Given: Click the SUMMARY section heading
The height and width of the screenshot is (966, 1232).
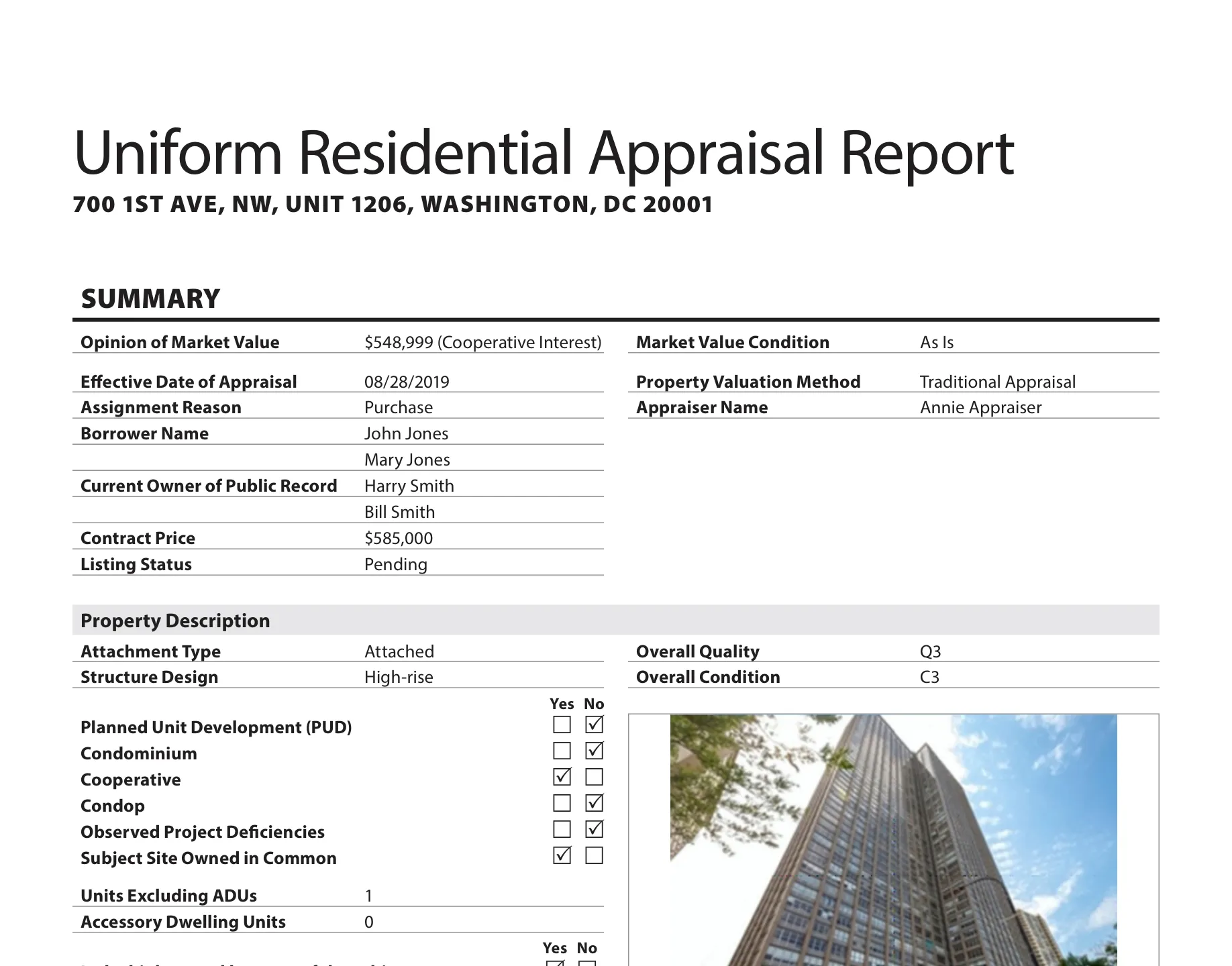Looking at the screenshot, I should (150, 299).
